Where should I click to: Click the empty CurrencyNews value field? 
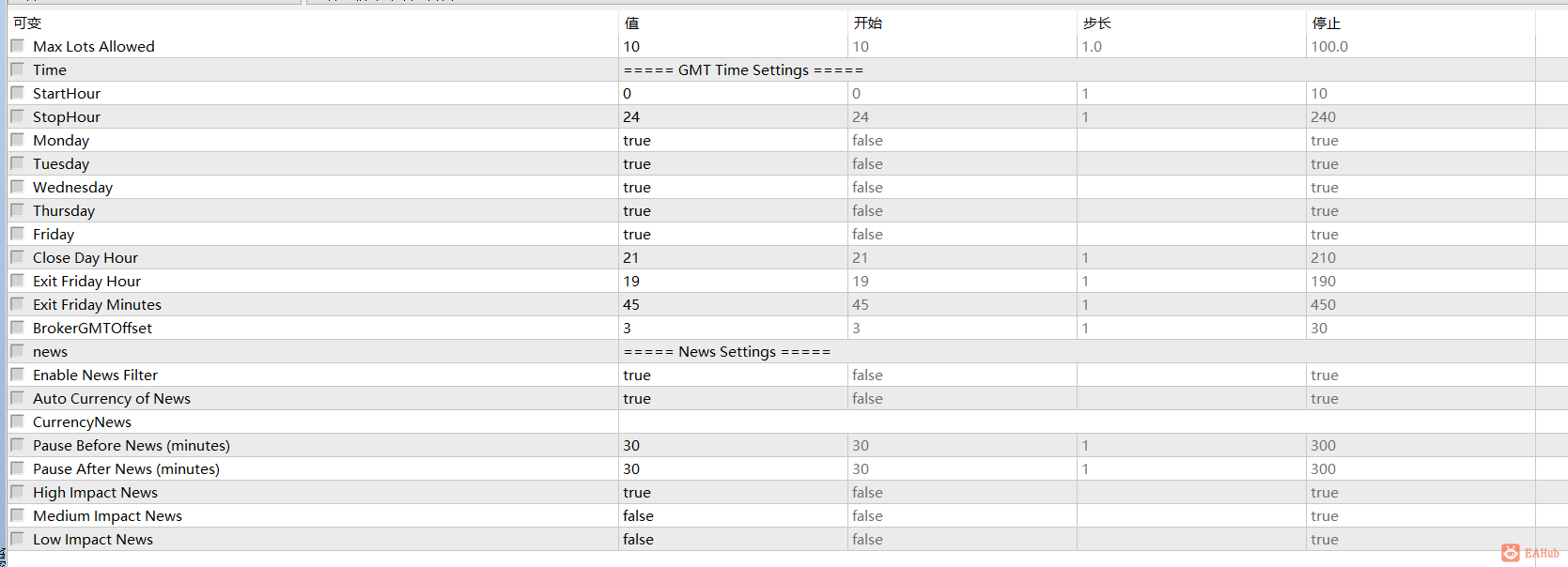[x=732, y=421]
